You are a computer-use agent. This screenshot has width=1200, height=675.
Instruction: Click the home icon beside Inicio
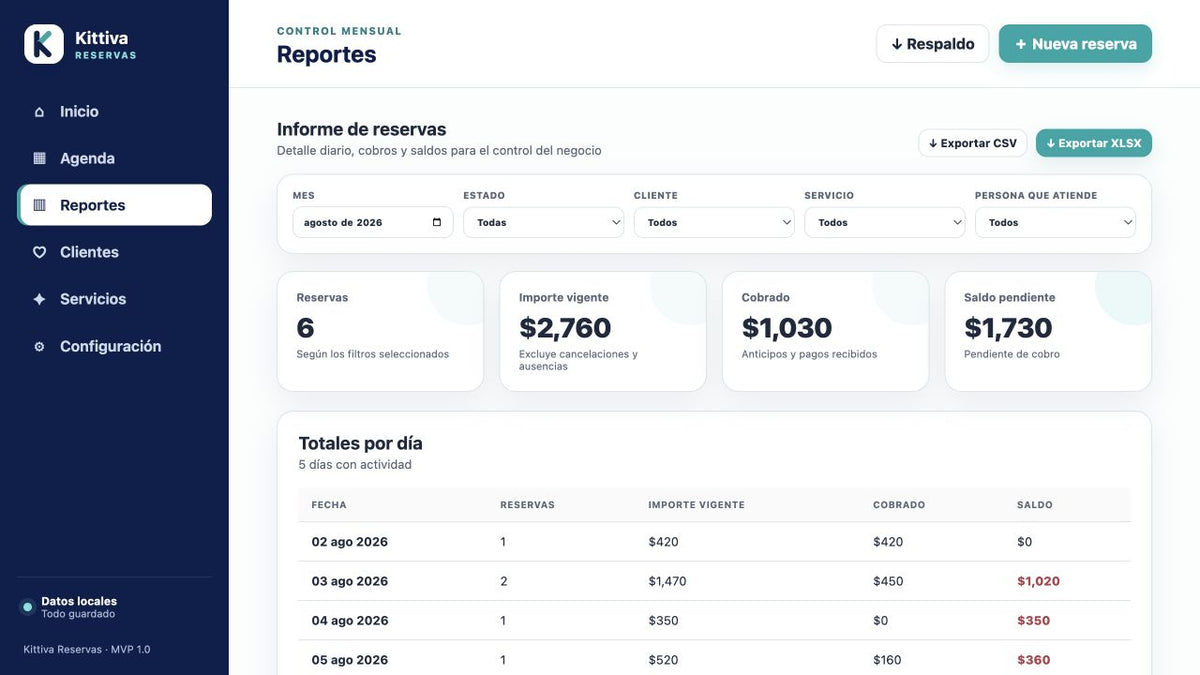39,112
